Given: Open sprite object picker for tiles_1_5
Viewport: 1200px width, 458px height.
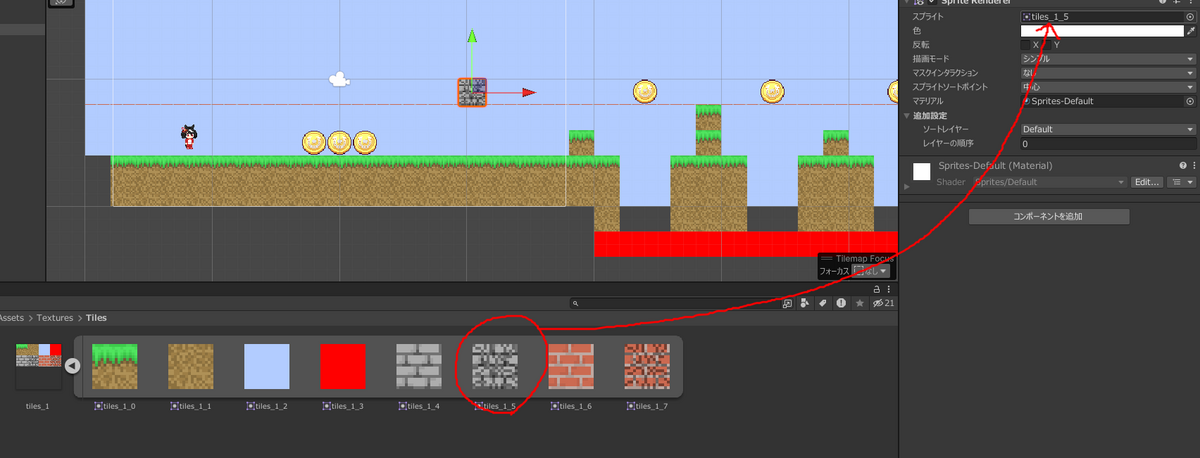Looking at the screenshot, I should point(1190,17).
